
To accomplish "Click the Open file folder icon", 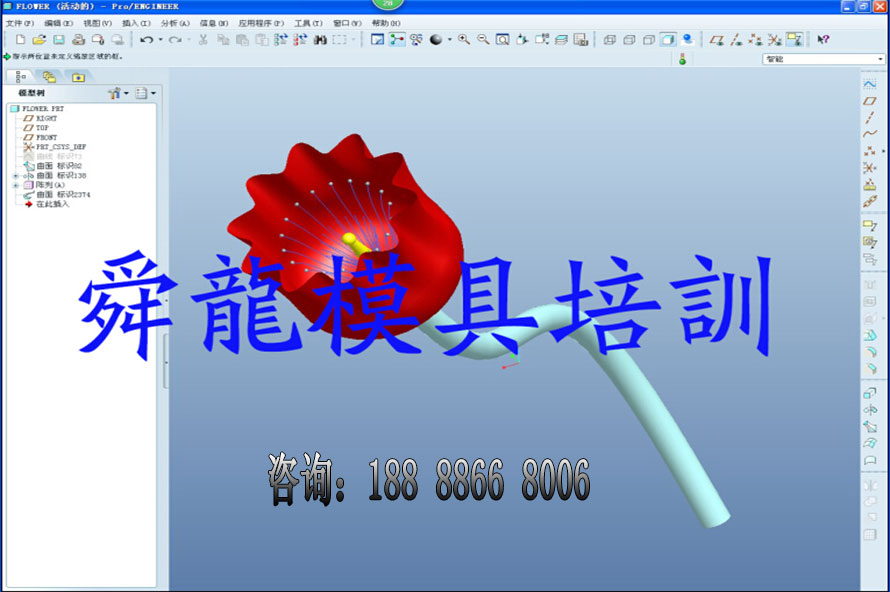I will [x=39, y=40].
